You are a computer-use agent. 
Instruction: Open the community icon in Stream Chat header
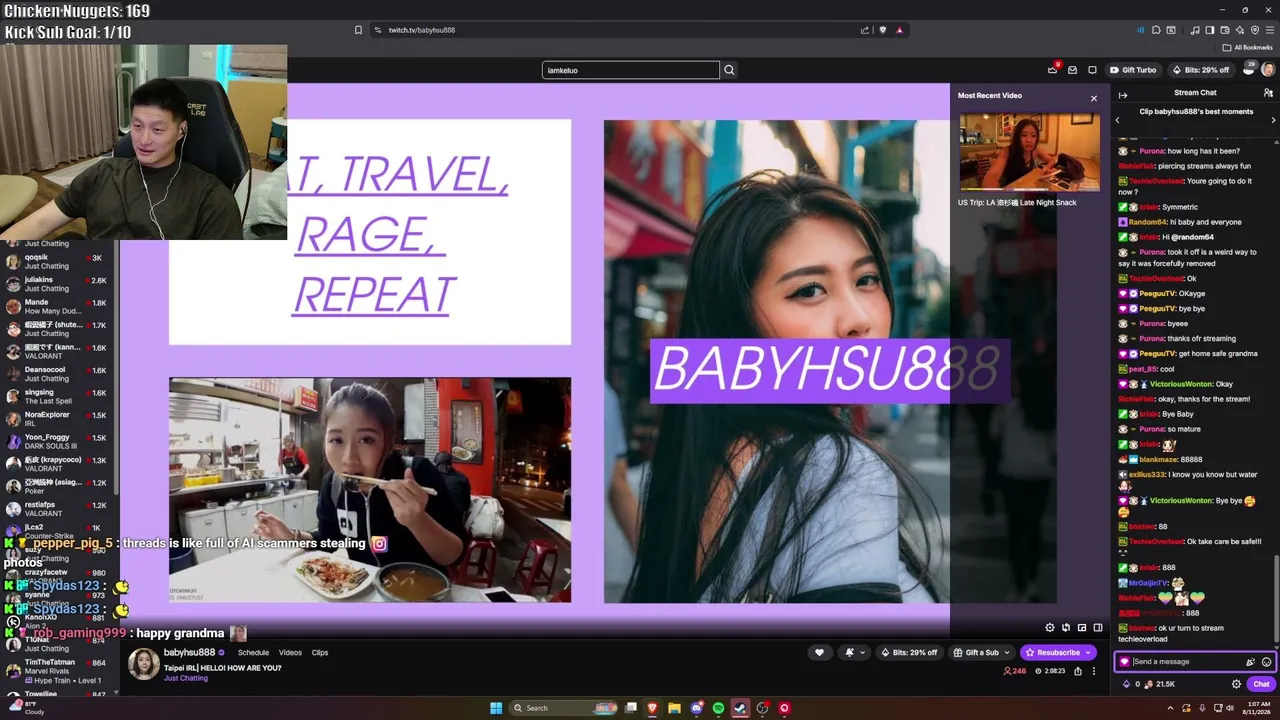pyautogui.click(x=1267, y=93)
